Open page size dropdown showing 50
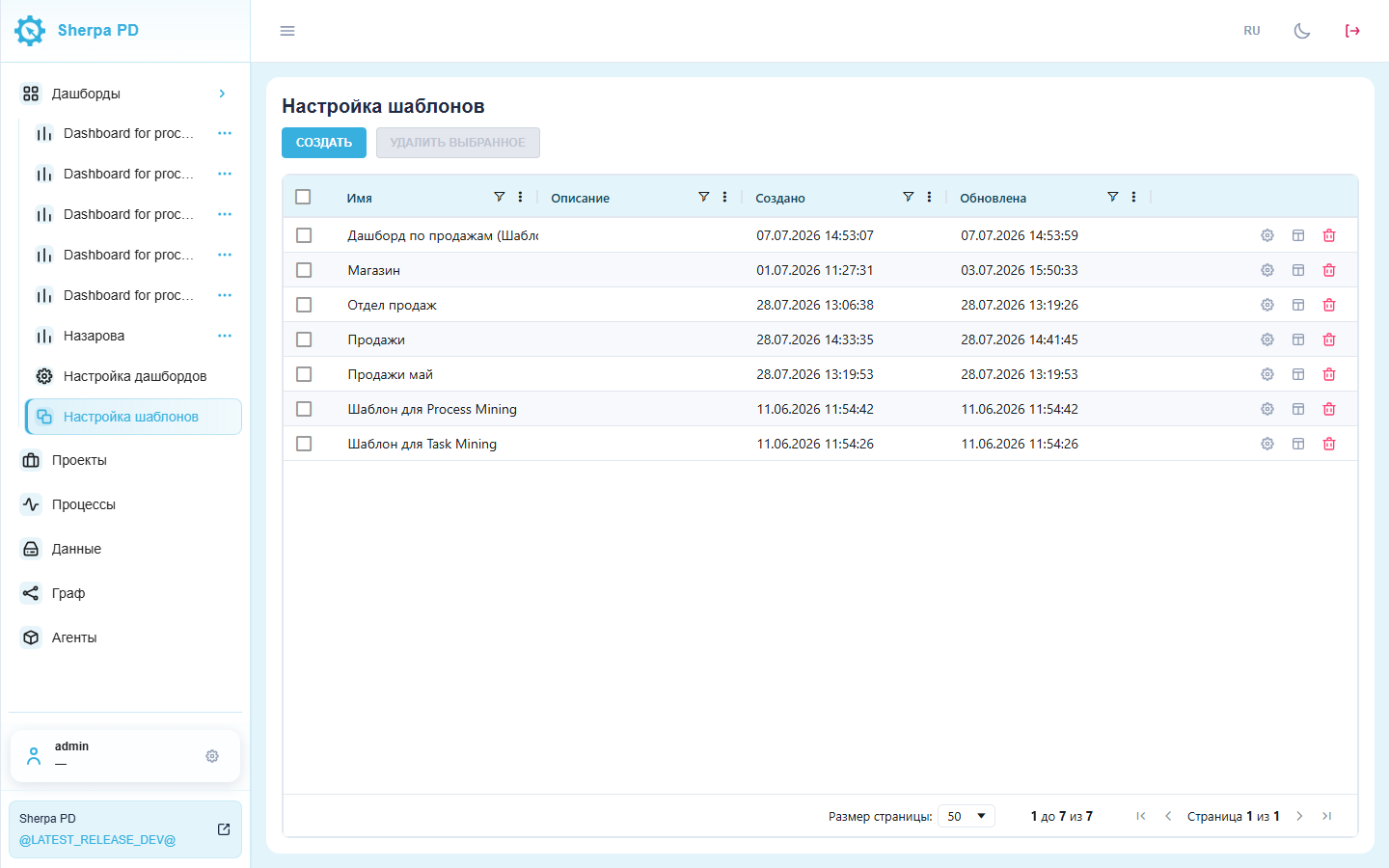Screen dimensions: 1389x868 tap(967, 816)
